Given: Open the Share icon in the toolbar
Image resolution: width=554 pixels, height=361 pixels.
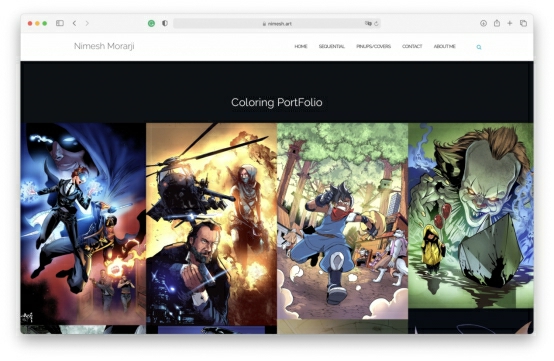Looking at the screenshot, I should coord(497,23).
